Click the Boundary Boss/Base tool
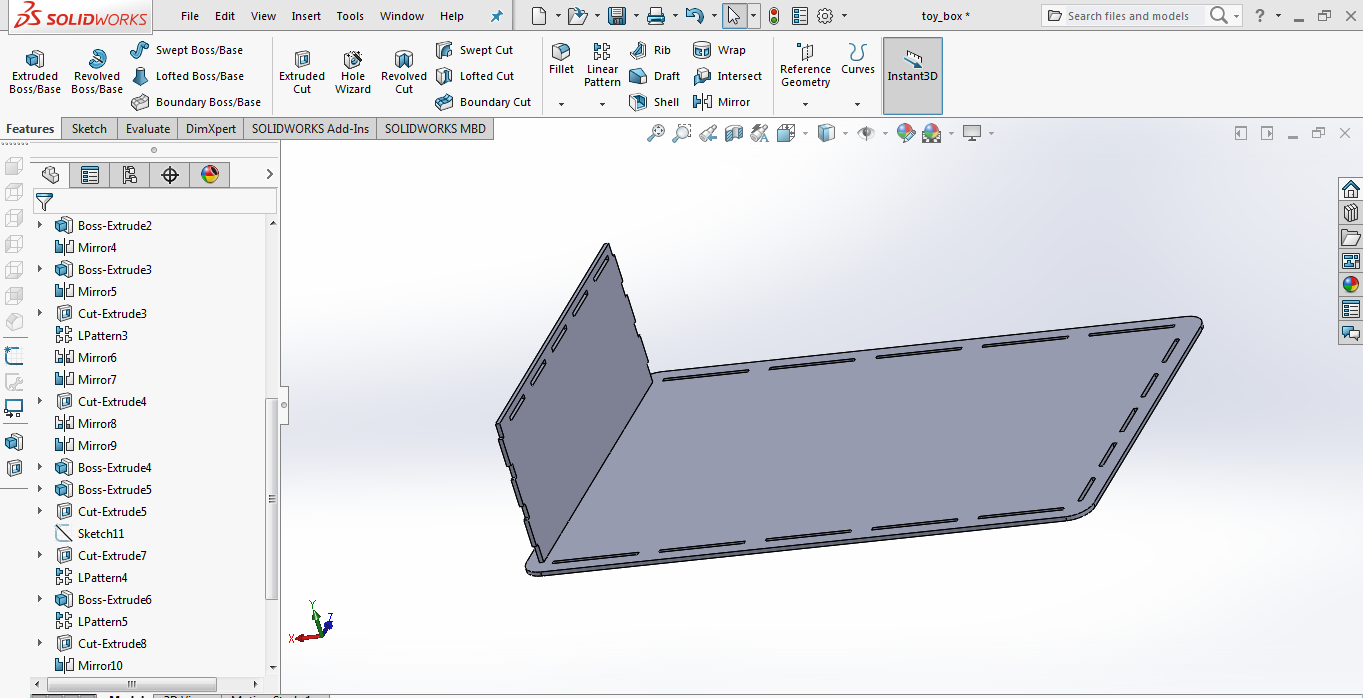 click(196, 102)
